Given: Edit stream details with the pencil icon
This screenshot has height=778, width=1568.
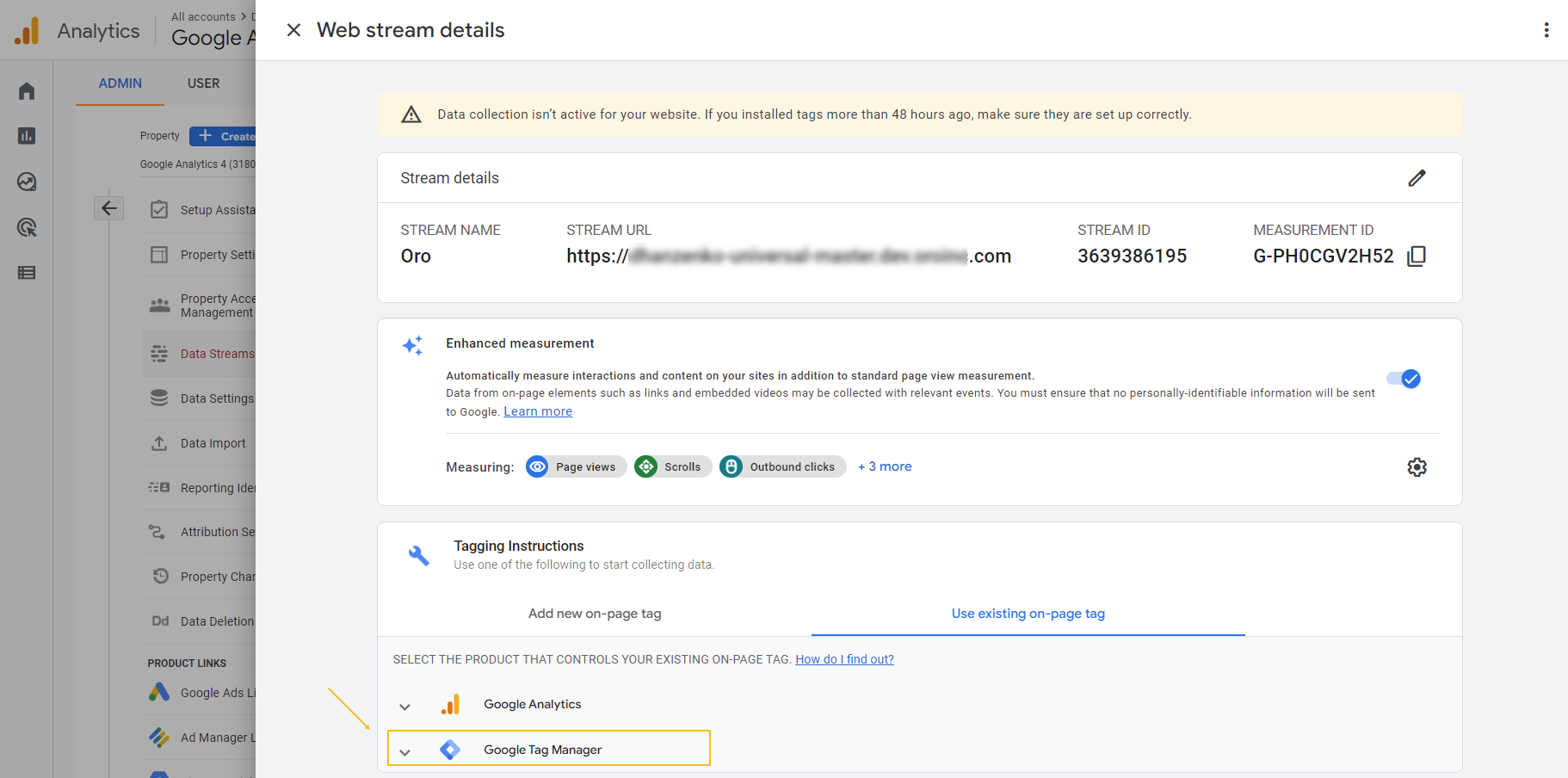Looking at the screenshot, I should tap(1417, 178).
